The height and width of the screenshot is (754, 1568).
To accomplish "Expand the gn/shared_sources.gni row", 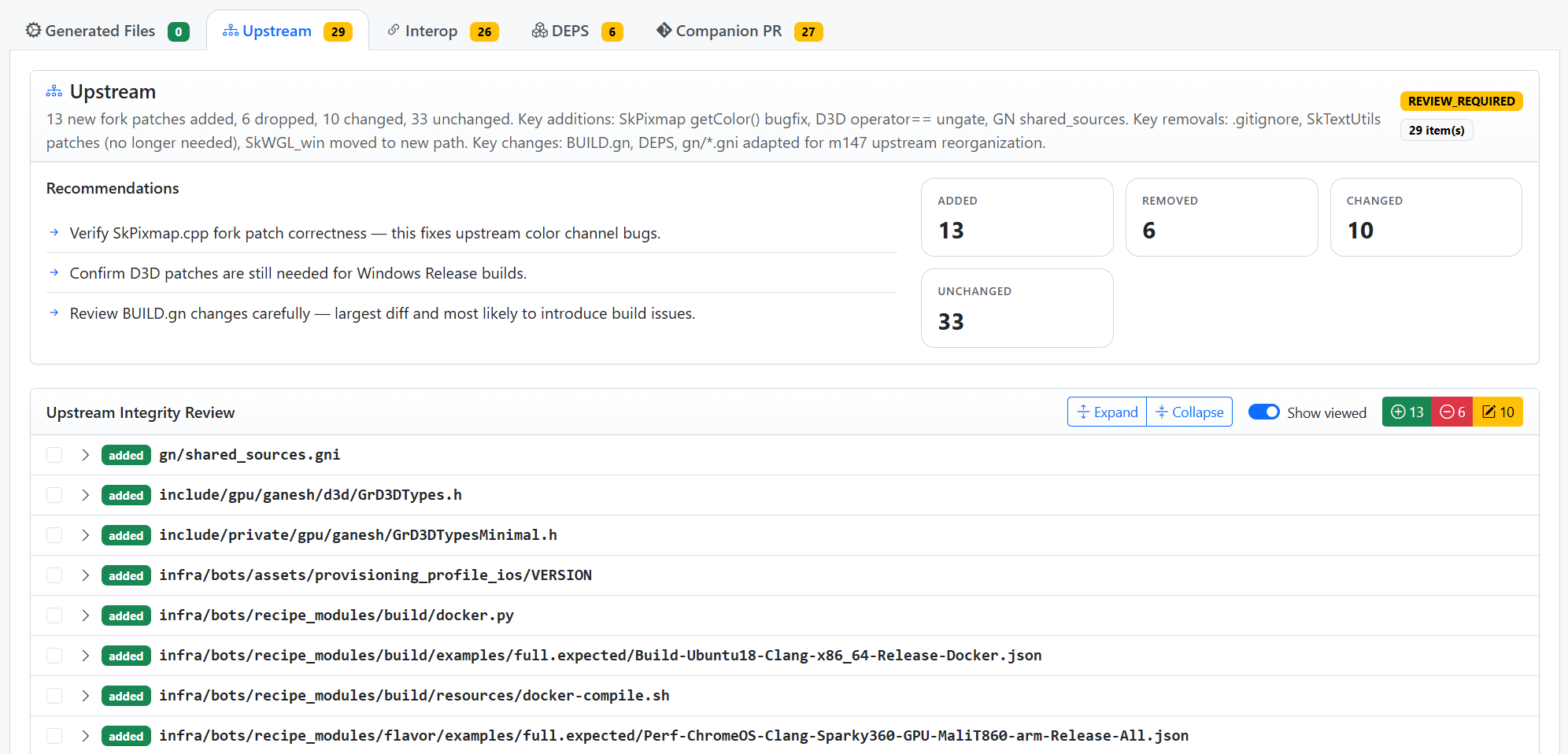I will pyautogui.click(x=85, y=455).
